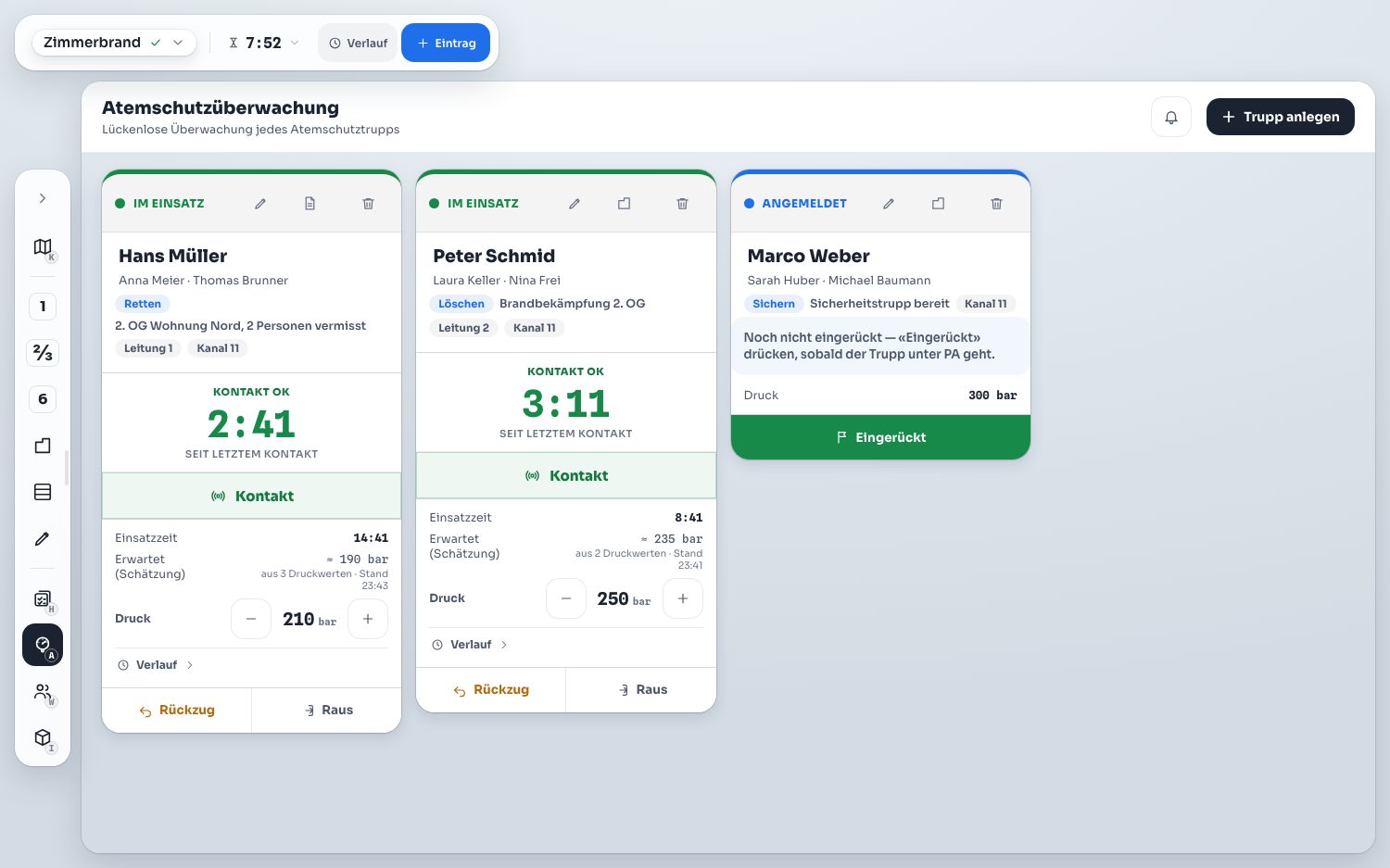This screenshot has height=868, width=1390.
Task: Open the inventory cube icon in sidebar
Action: (43, 738)
